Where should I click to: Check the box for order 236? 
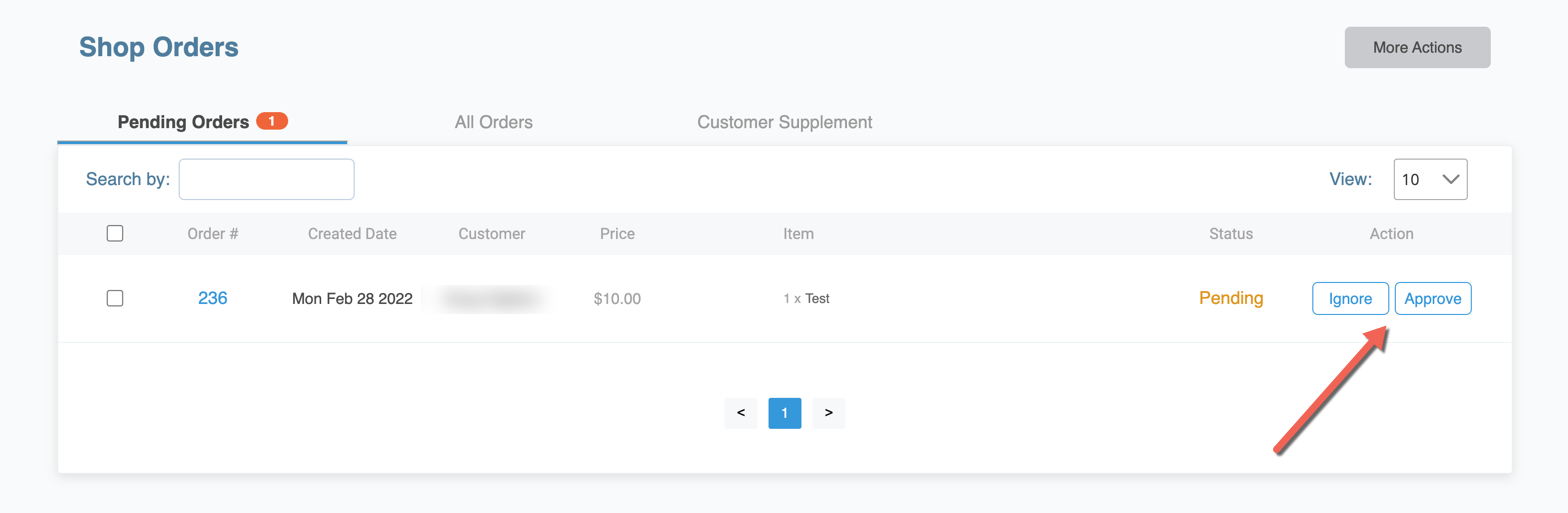[x=115, y=298]
